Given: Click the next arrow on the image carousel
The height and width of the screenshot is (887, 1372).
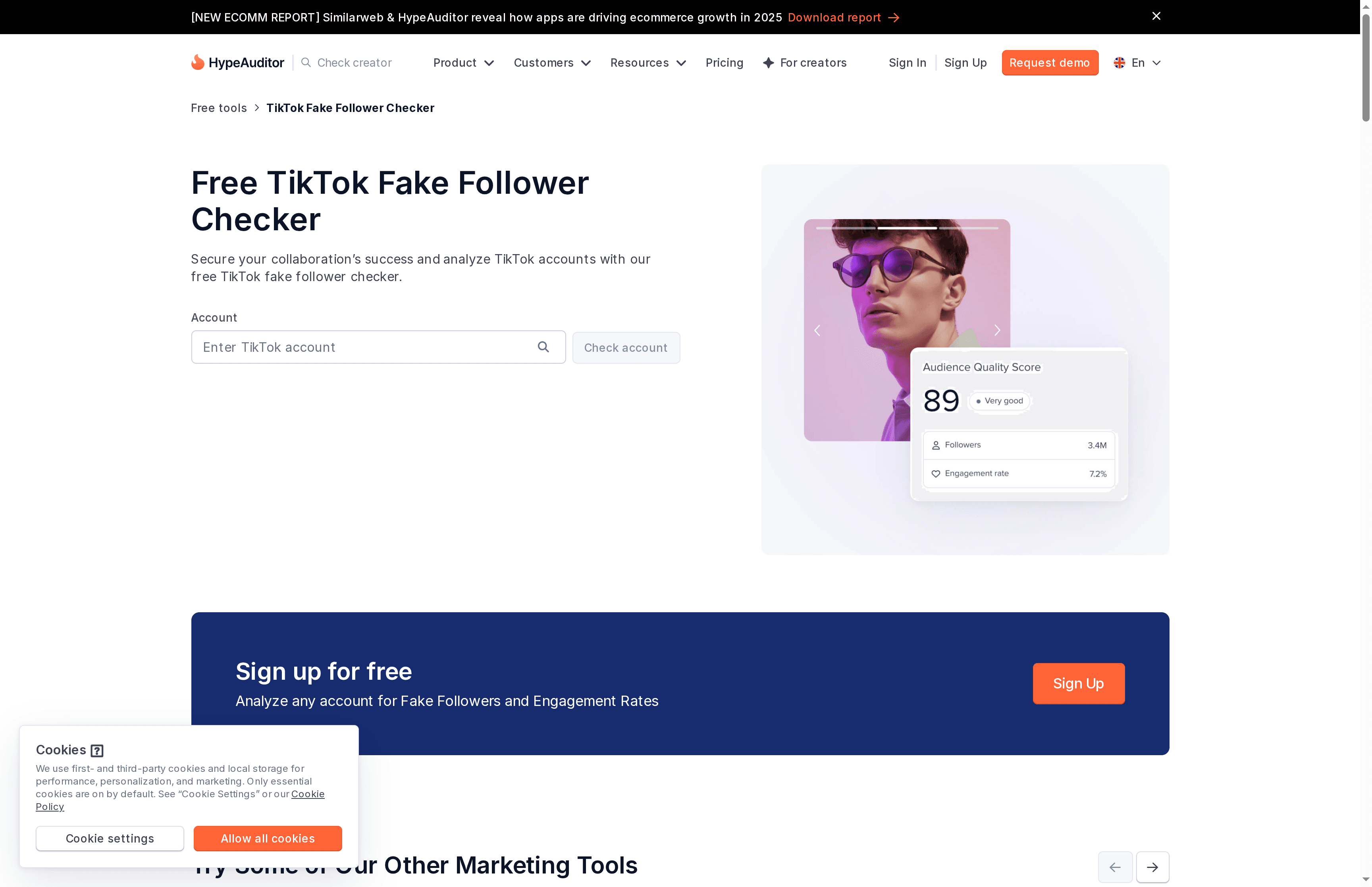Looking at the screenshot, I should [x=997, y=330].
